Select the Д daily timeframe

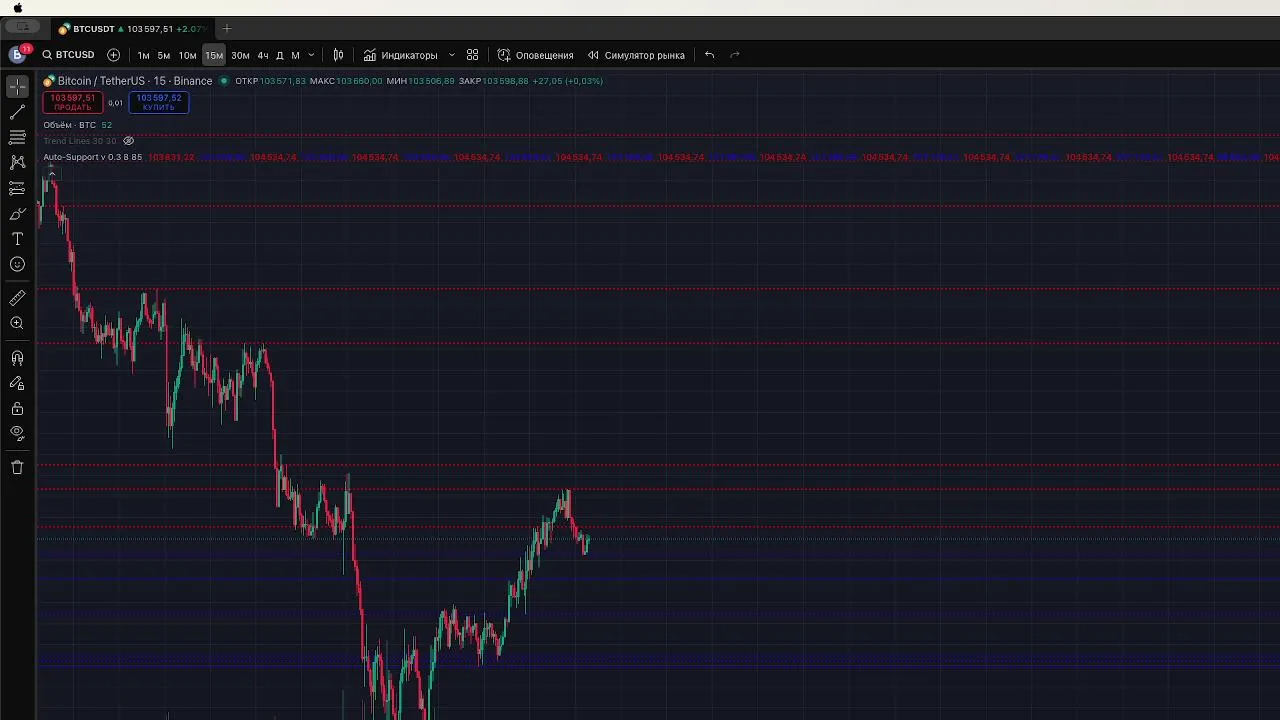(x=280, y=55)
